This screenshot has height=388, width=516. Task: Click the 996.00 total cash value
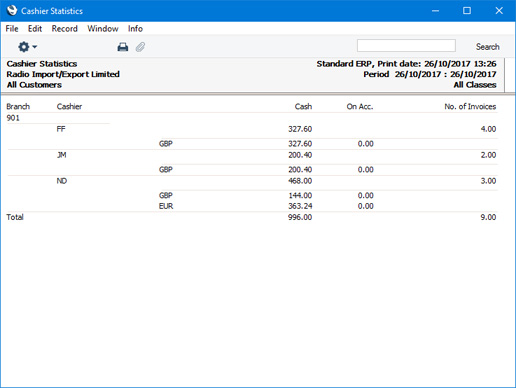click(x=300, y=217)
